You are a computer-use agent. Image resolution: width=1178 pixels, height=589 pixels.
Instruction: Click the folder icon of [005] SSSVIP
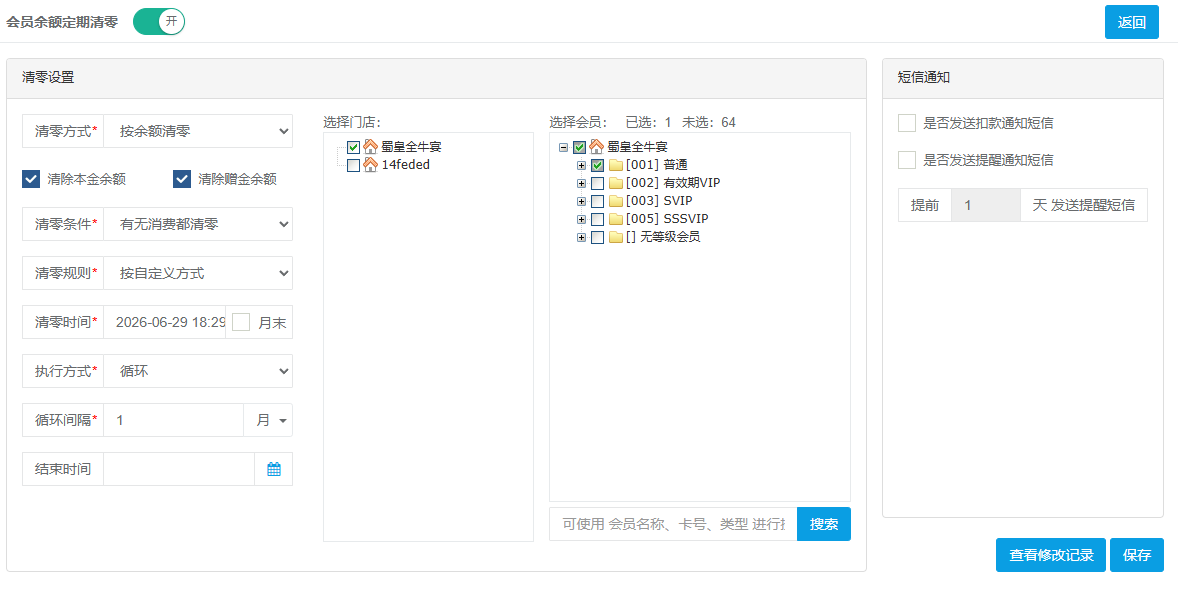615,219
